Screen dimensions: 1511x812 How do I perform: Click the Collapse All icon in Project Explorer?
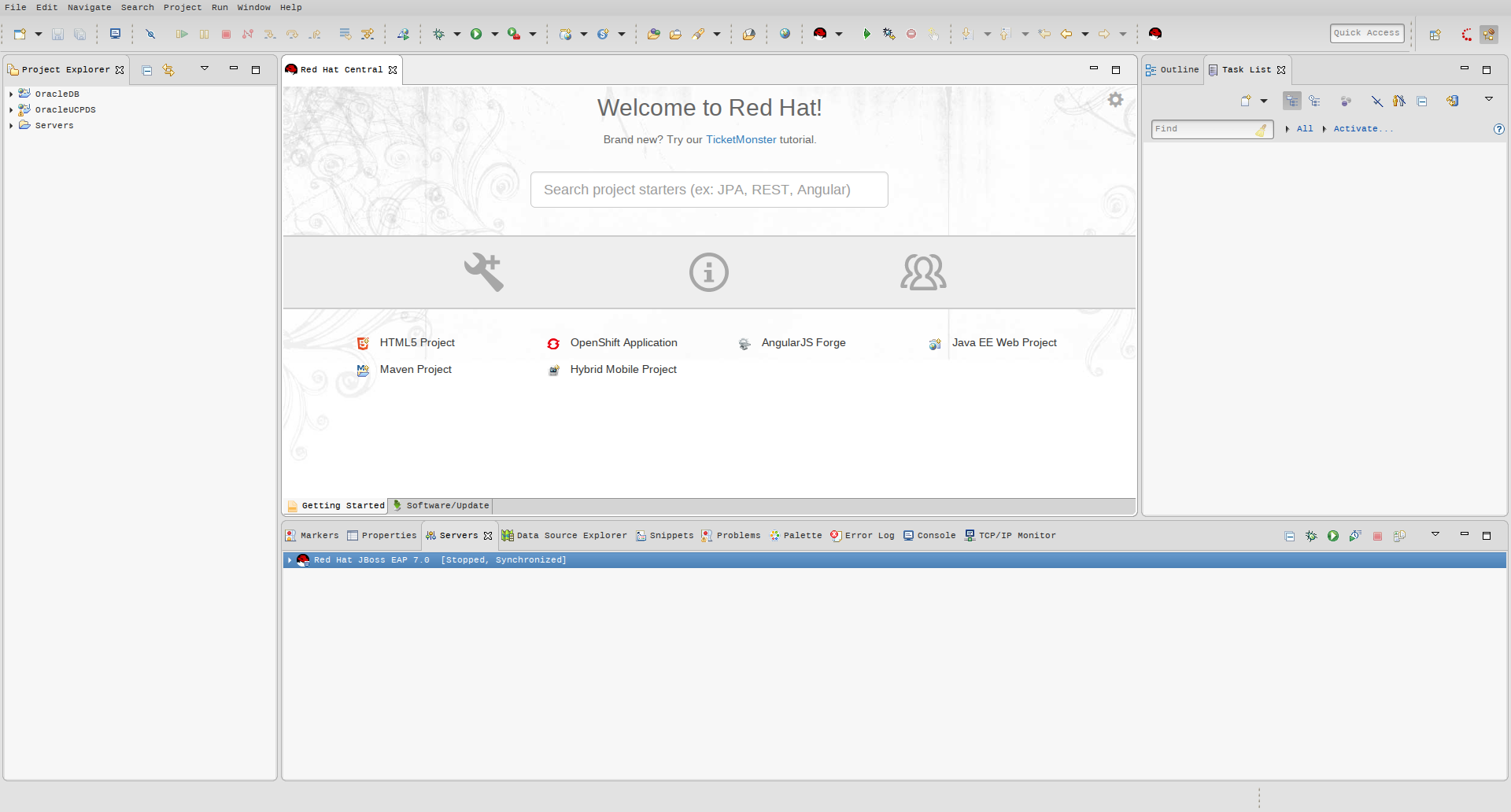(147, 70)
